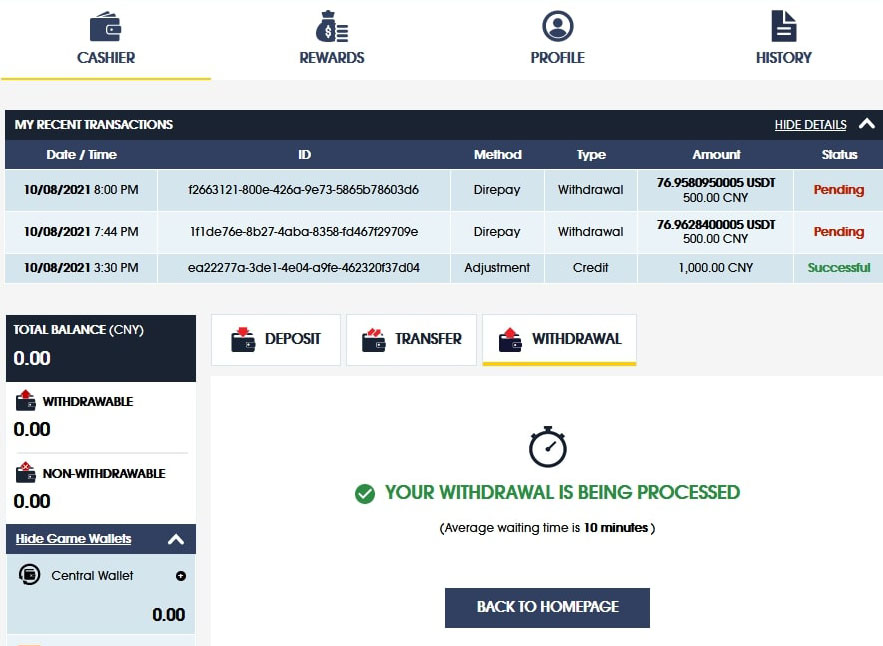This screenshot has width=883, height=646.
Task: Select the Withdrawal tab
Action: (559, 339)
